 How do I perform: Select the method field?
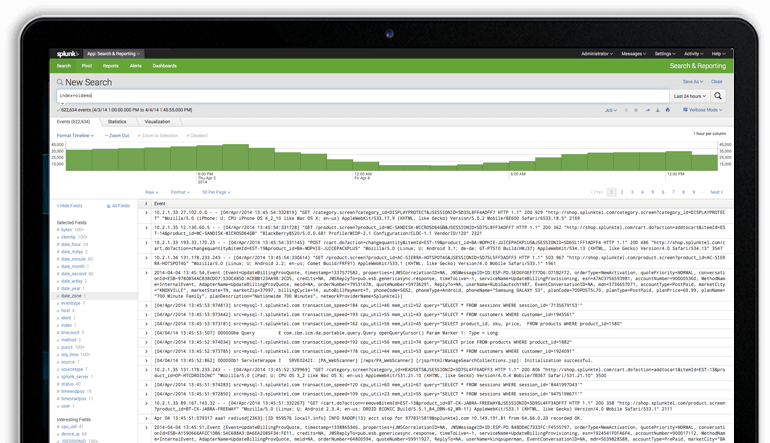coord(69,340)
